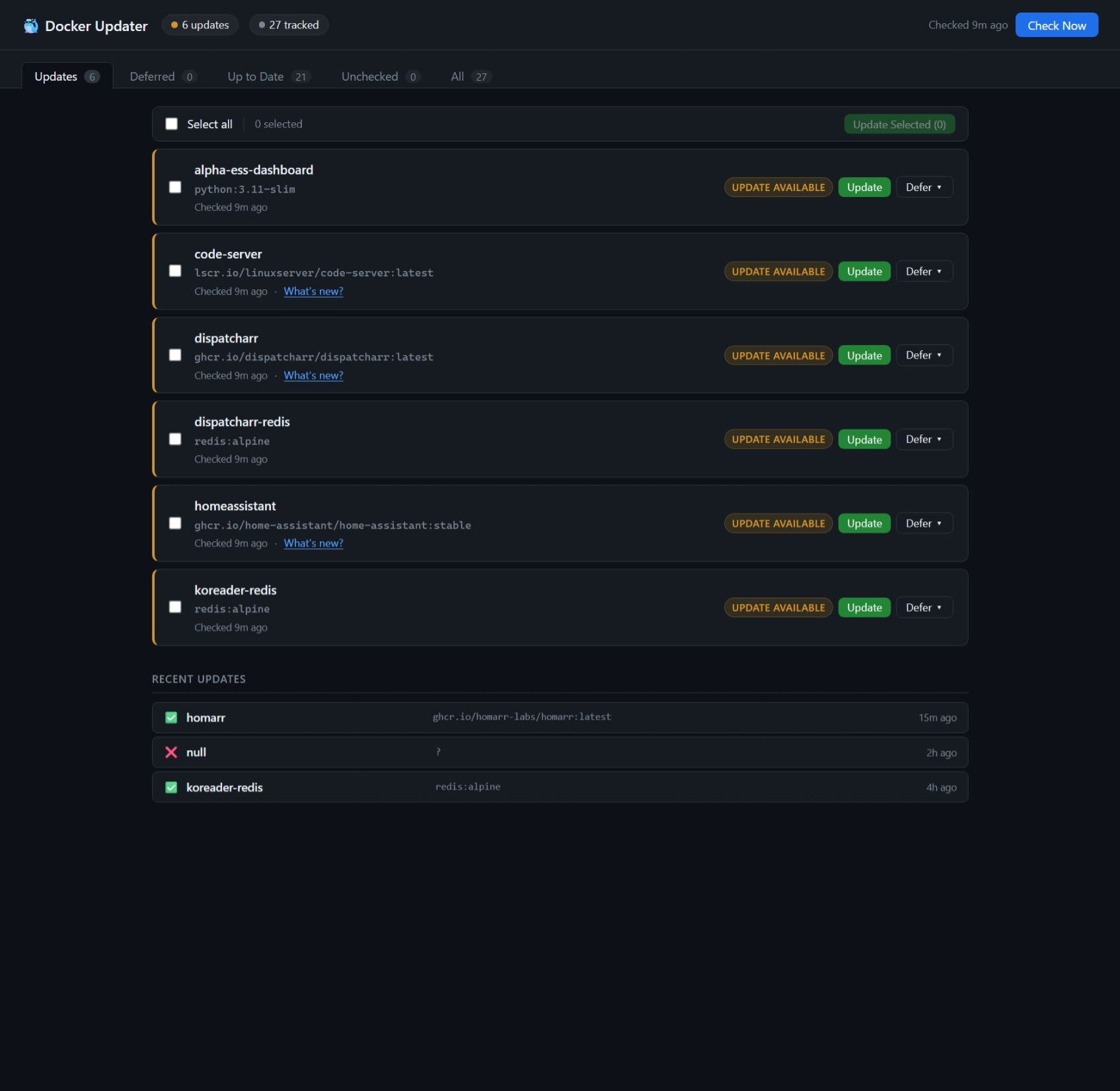Check the koreader-redis update card checkbox
1120x1091 pixels.
[175, 607]
